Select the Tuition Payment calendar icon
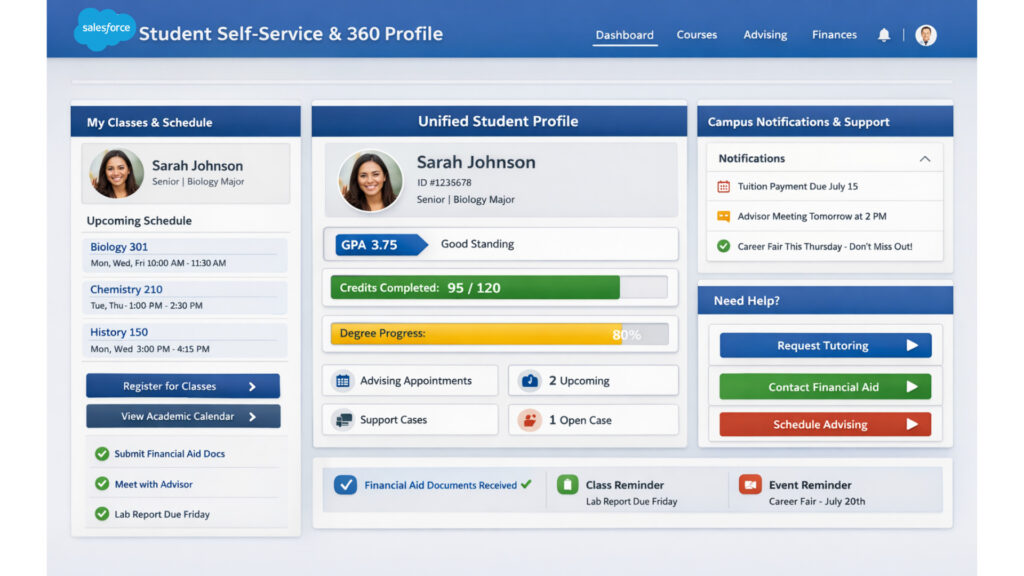The height and width of the screenshot is (576, 1024). [724, 186]
